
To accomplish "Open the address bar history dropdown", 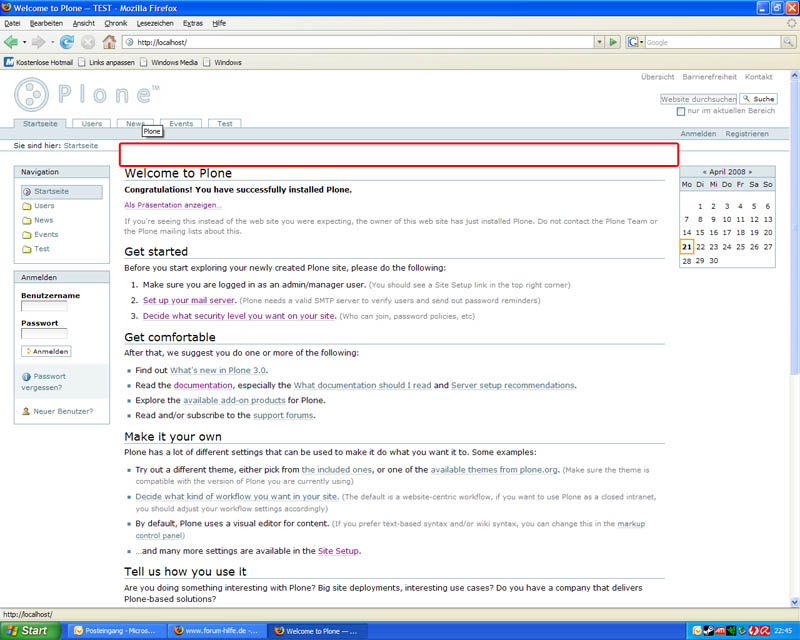I will pos(599,42).
